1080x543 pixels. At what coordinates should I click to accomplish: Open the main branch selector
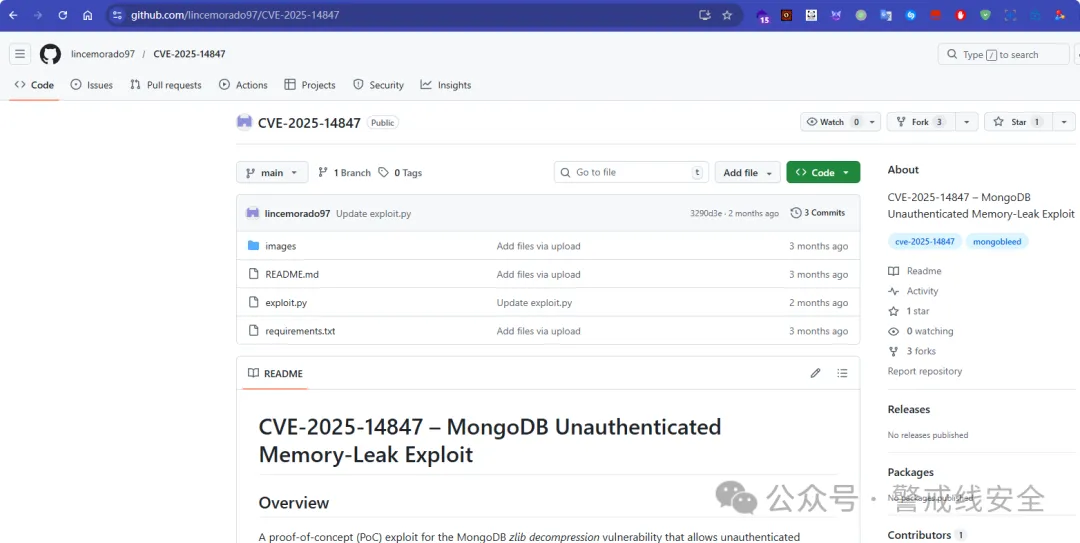(272, 172)
